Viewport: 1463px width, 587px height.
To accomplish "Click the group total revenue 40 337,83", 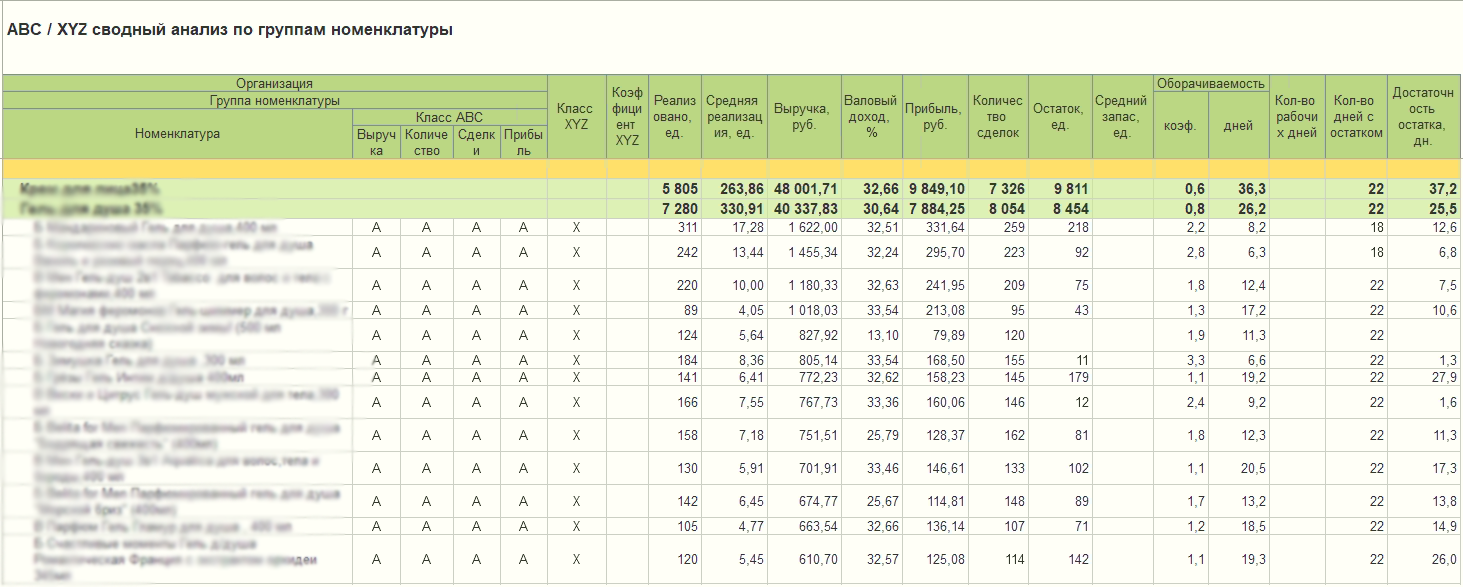I will tap(804, 208).
